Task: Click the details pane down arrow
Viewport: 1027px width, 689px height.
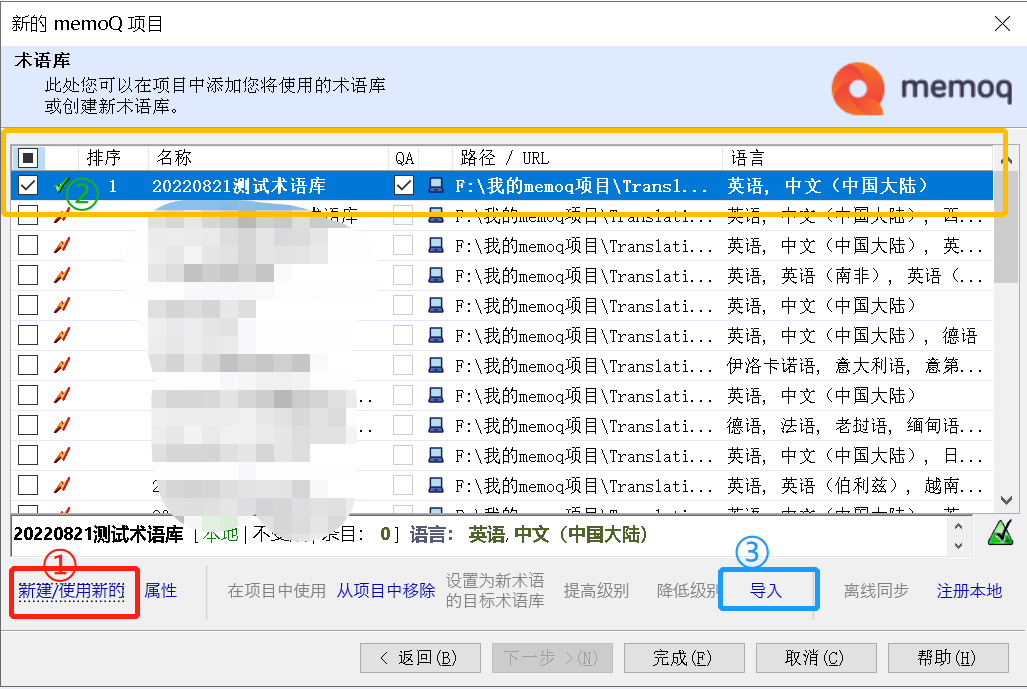Action: [959, 545]
